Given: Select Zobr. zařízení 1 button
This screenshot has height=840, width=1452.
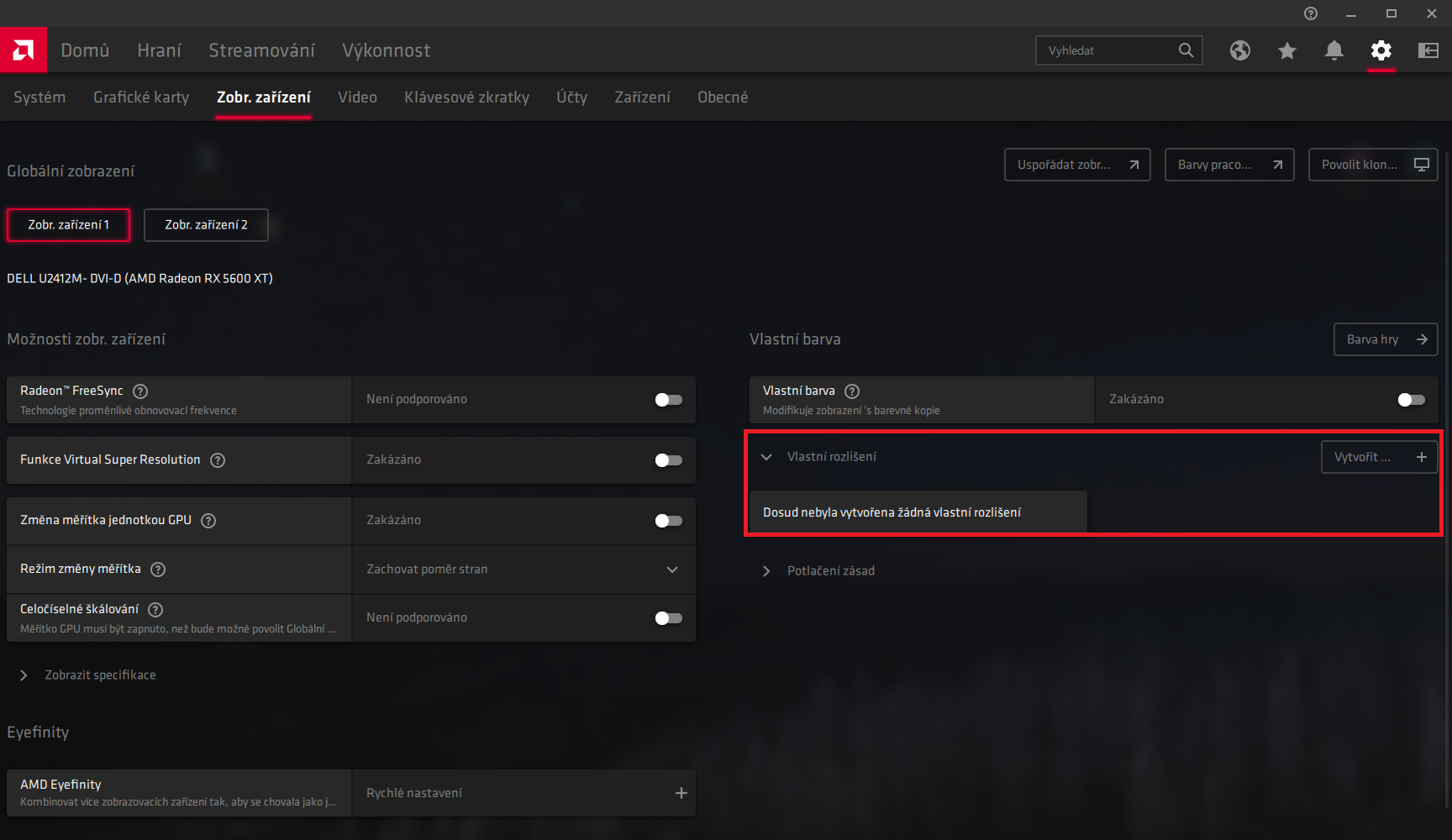Looking at the screenshot, I should tap(69, 225).
